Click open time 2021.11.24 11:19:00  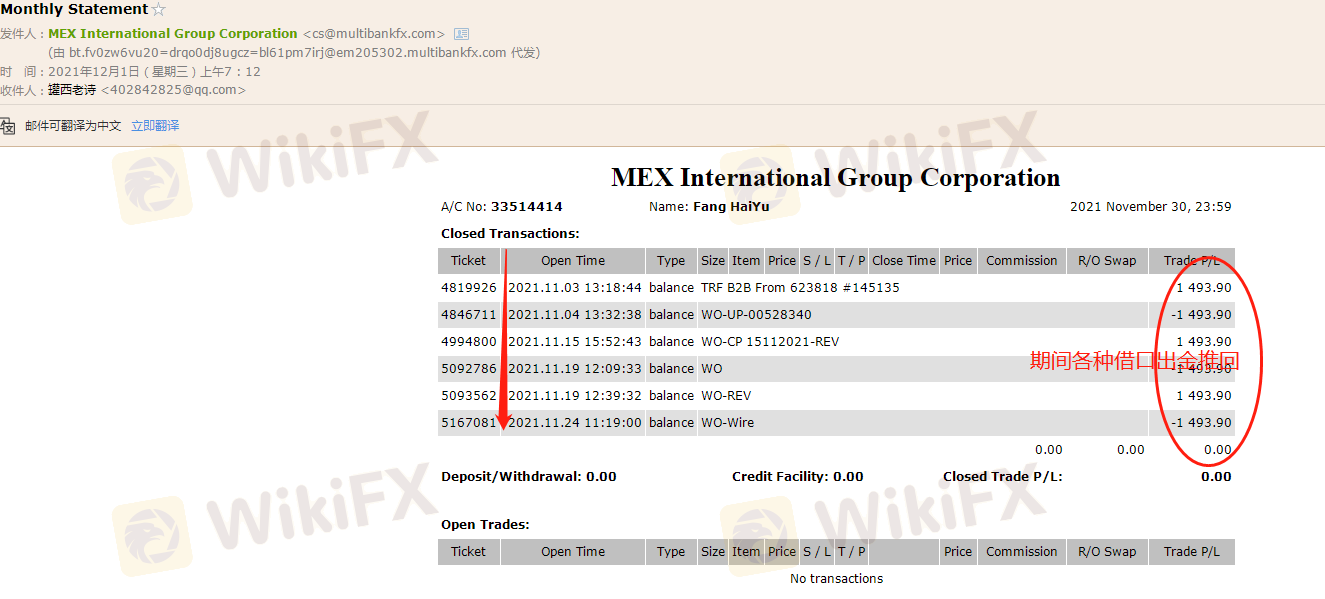575,423
